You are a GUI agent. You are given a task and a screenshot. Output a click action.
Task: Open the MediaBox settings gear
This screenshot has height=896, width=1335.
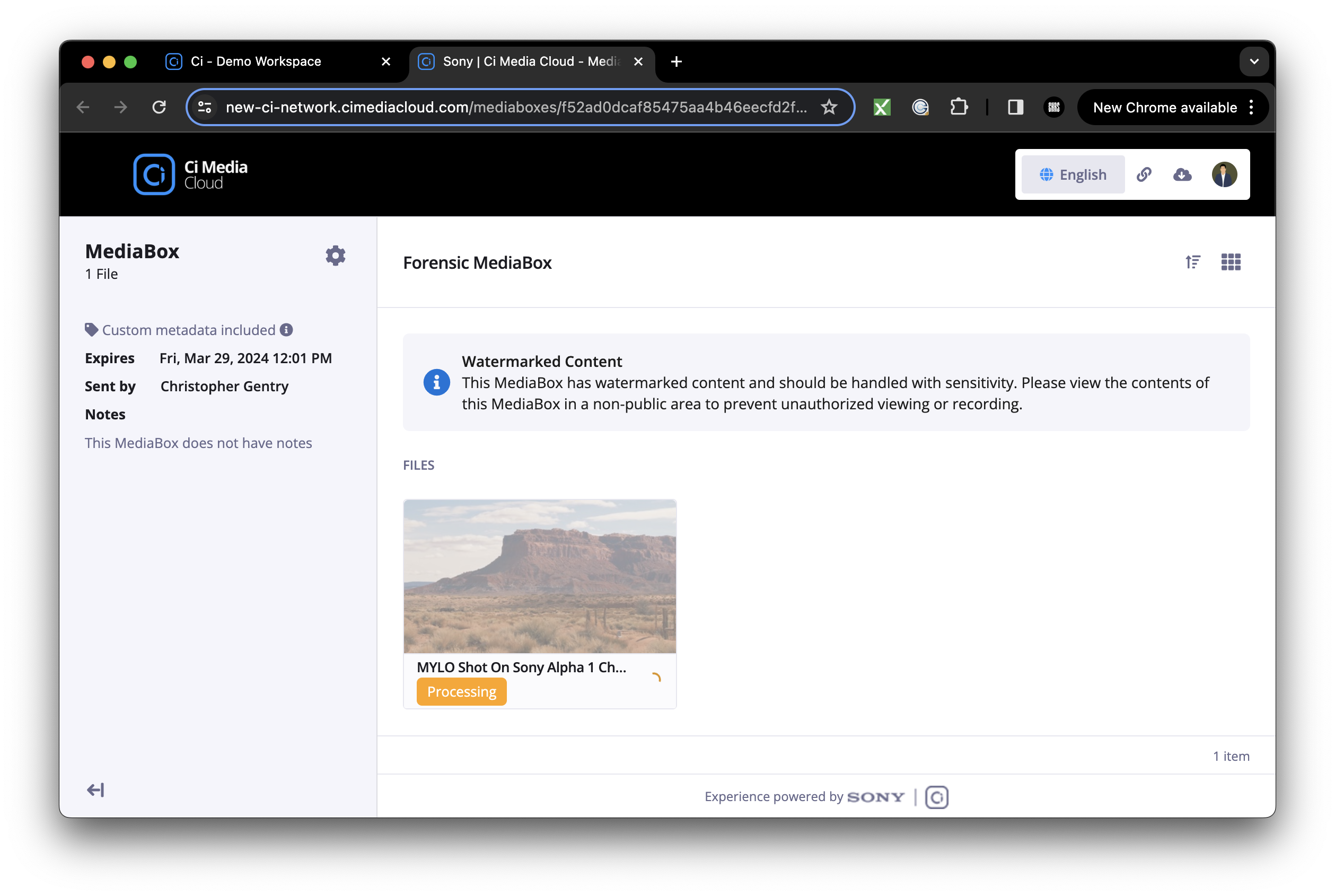336,256
